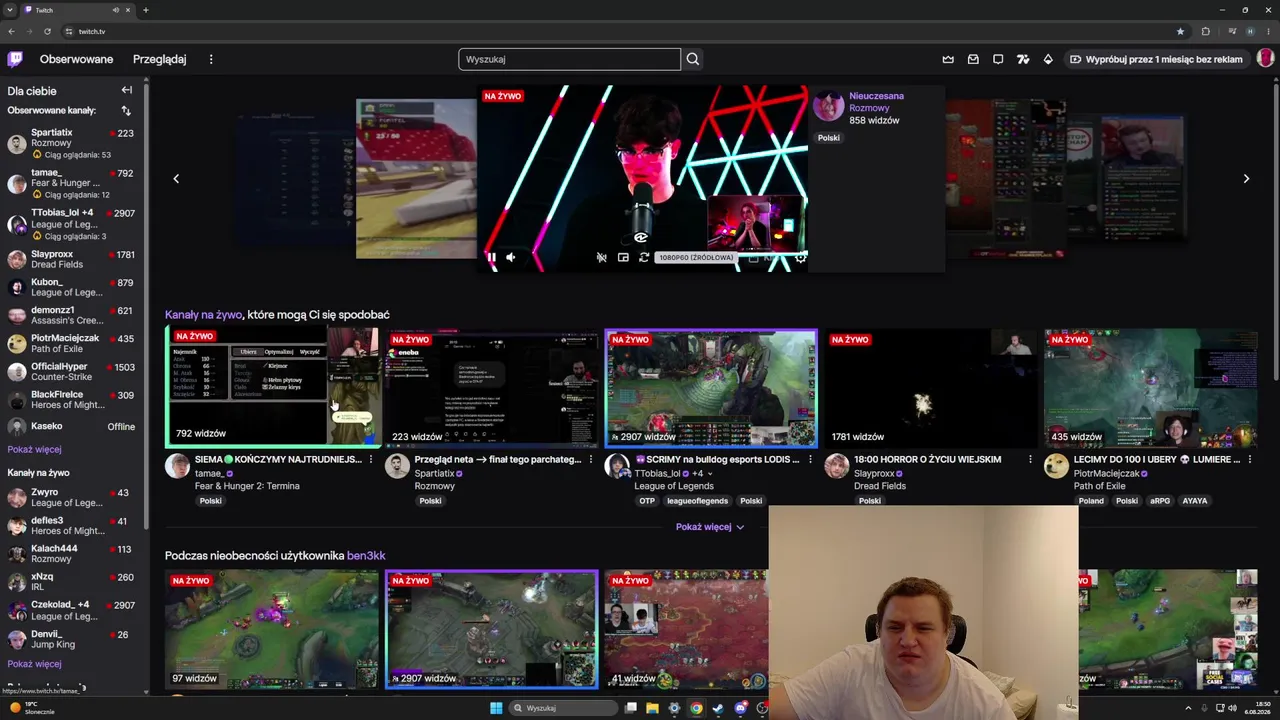Open a new Chrome tab
Image resolution: width=1280 pixels, height=720 pixels.
tap(145, 10)
